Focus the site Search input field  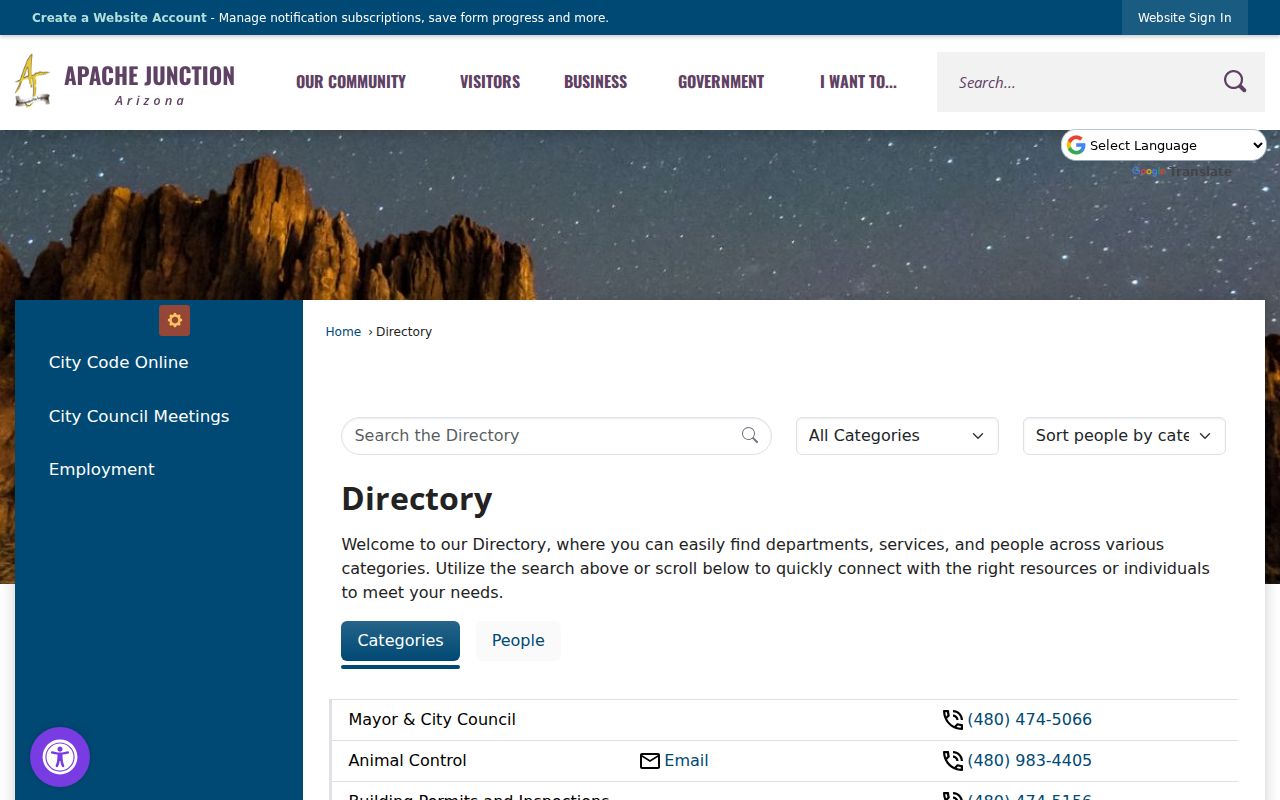pyautogui.click(x=1080, y=82)
